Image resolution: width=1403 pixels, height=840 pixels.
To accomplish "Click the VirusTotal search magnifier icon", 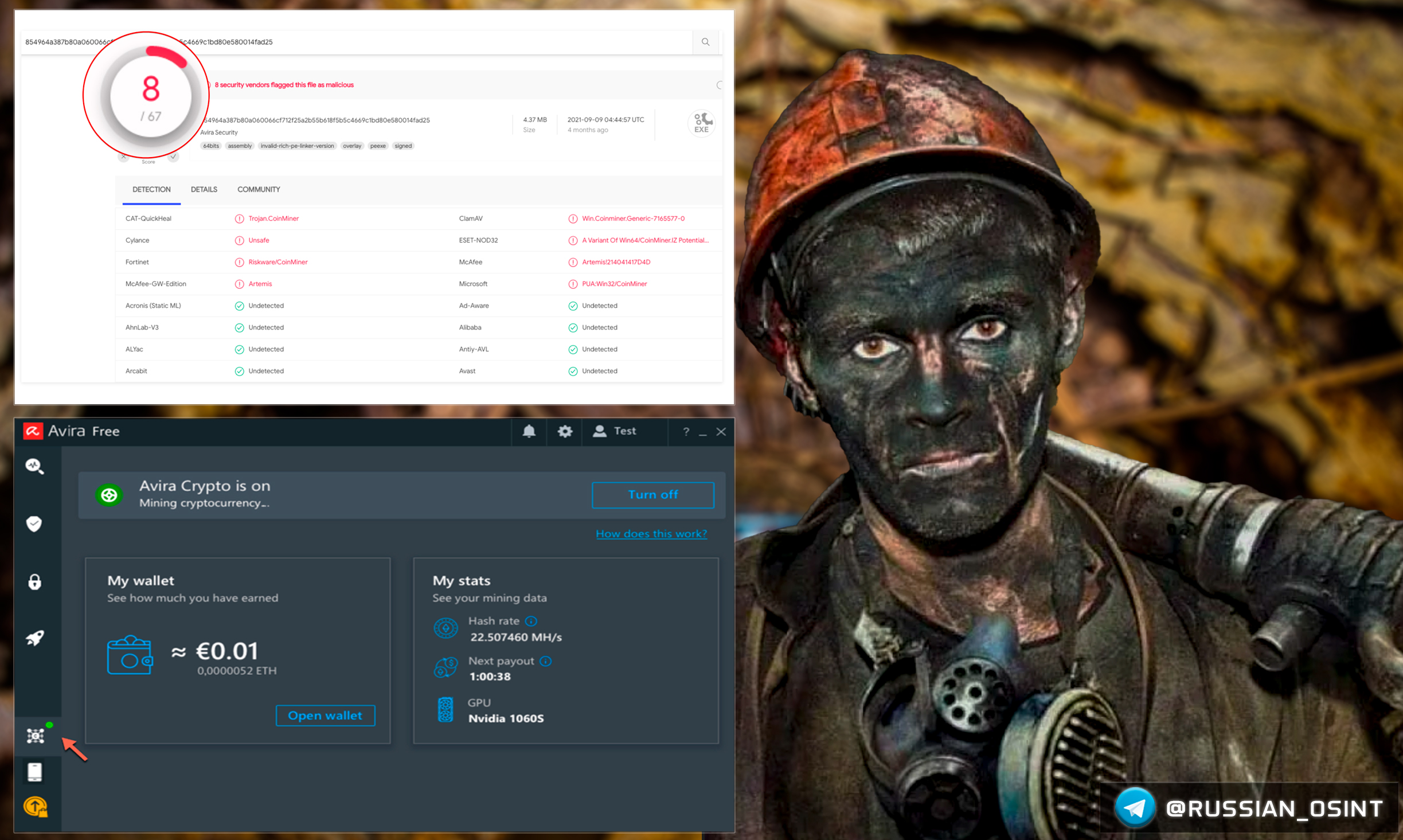I will pyautogui.click(x=706, y=42).
